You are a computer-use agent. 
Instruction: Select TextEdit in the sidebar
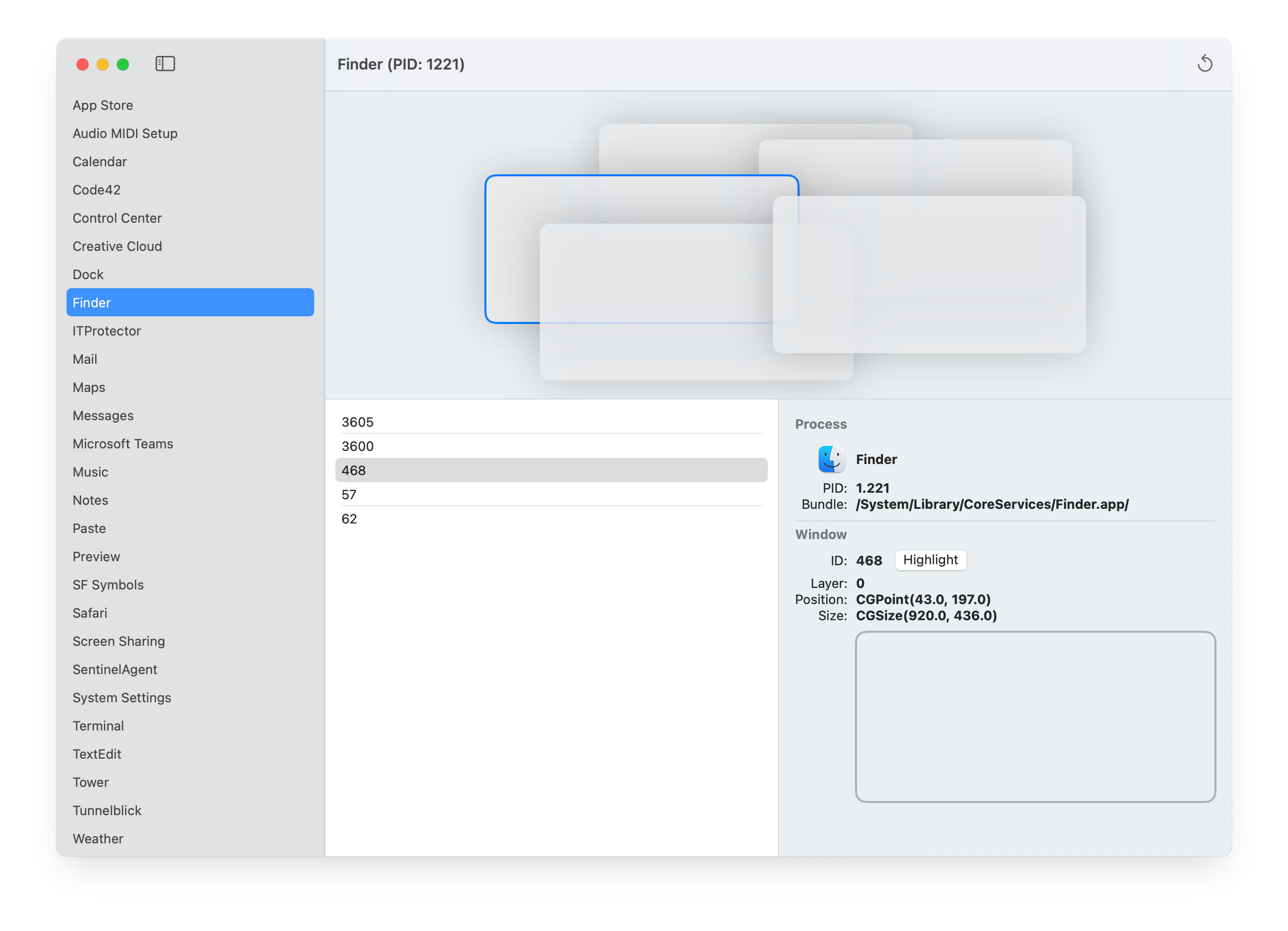point(190,754)
